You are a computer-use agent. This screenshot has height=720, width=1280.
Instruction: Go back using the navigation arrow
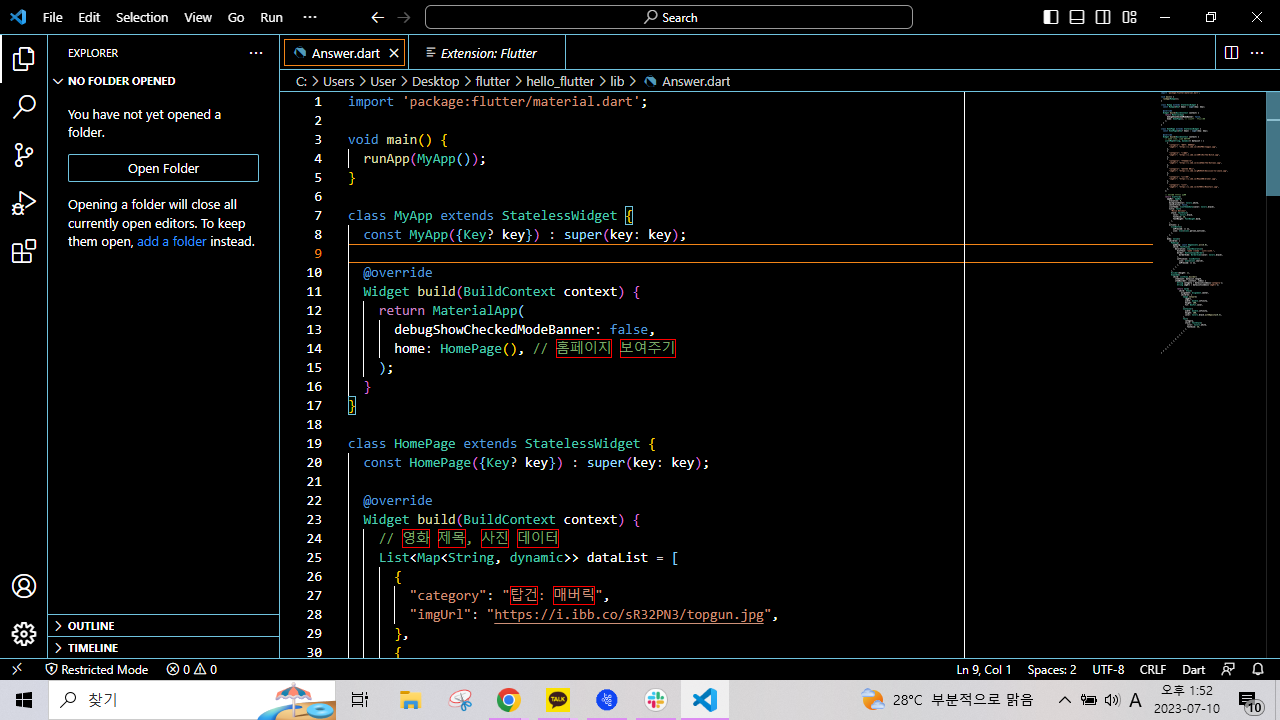tap(377, 17)
